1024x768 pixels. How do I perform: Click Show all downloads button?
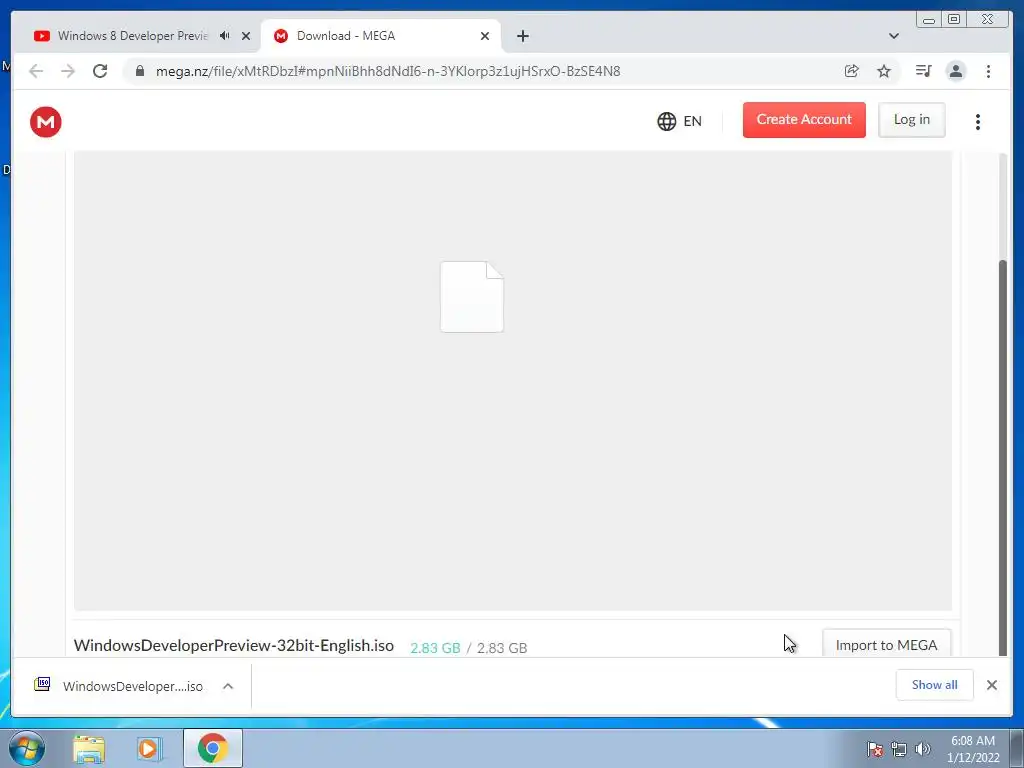935,684
